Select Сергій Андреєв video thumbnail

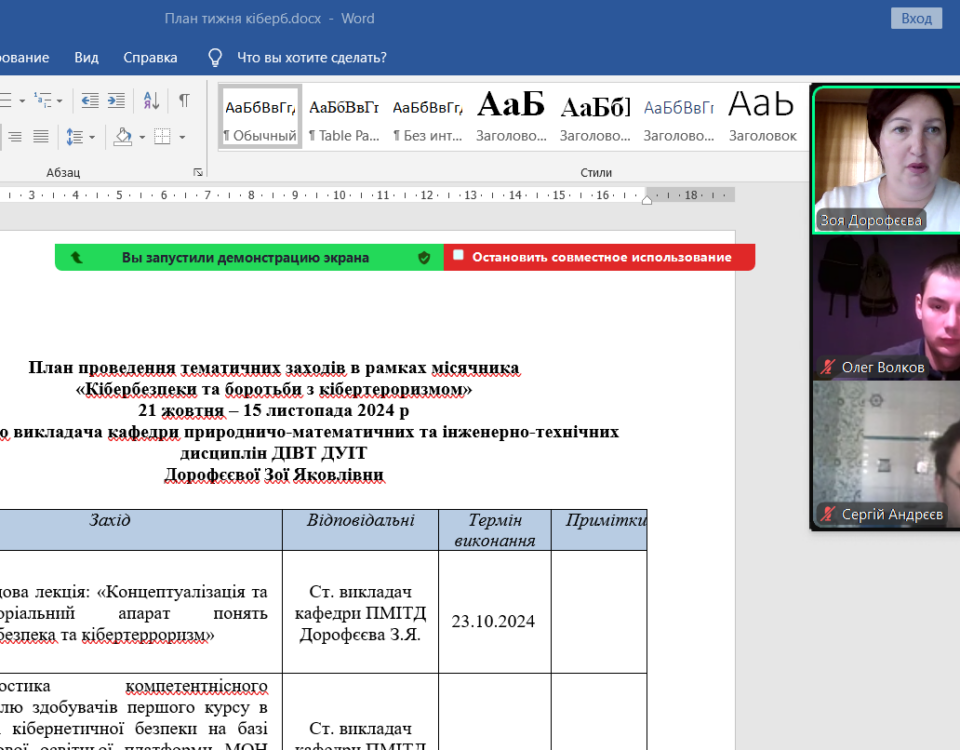[x=887, y=454]
